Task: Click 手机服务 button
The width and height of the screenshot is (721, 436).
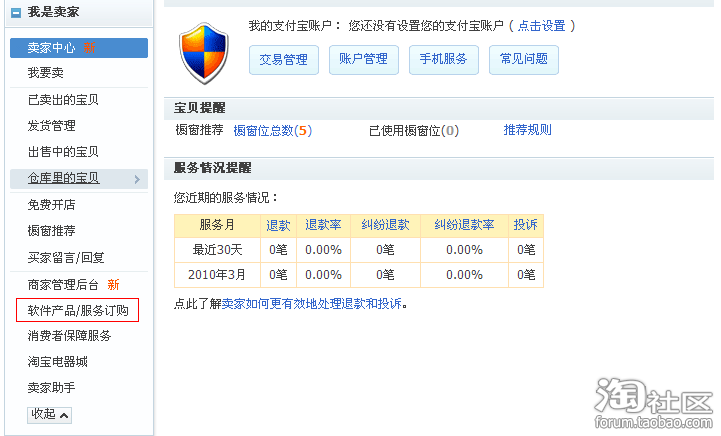Action: tap(444, 60)
